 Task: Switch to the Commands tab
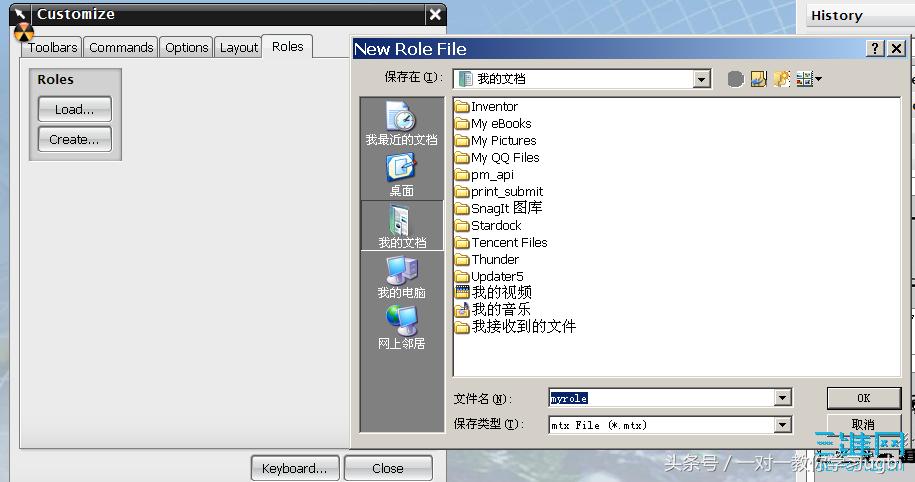(121, 47)
